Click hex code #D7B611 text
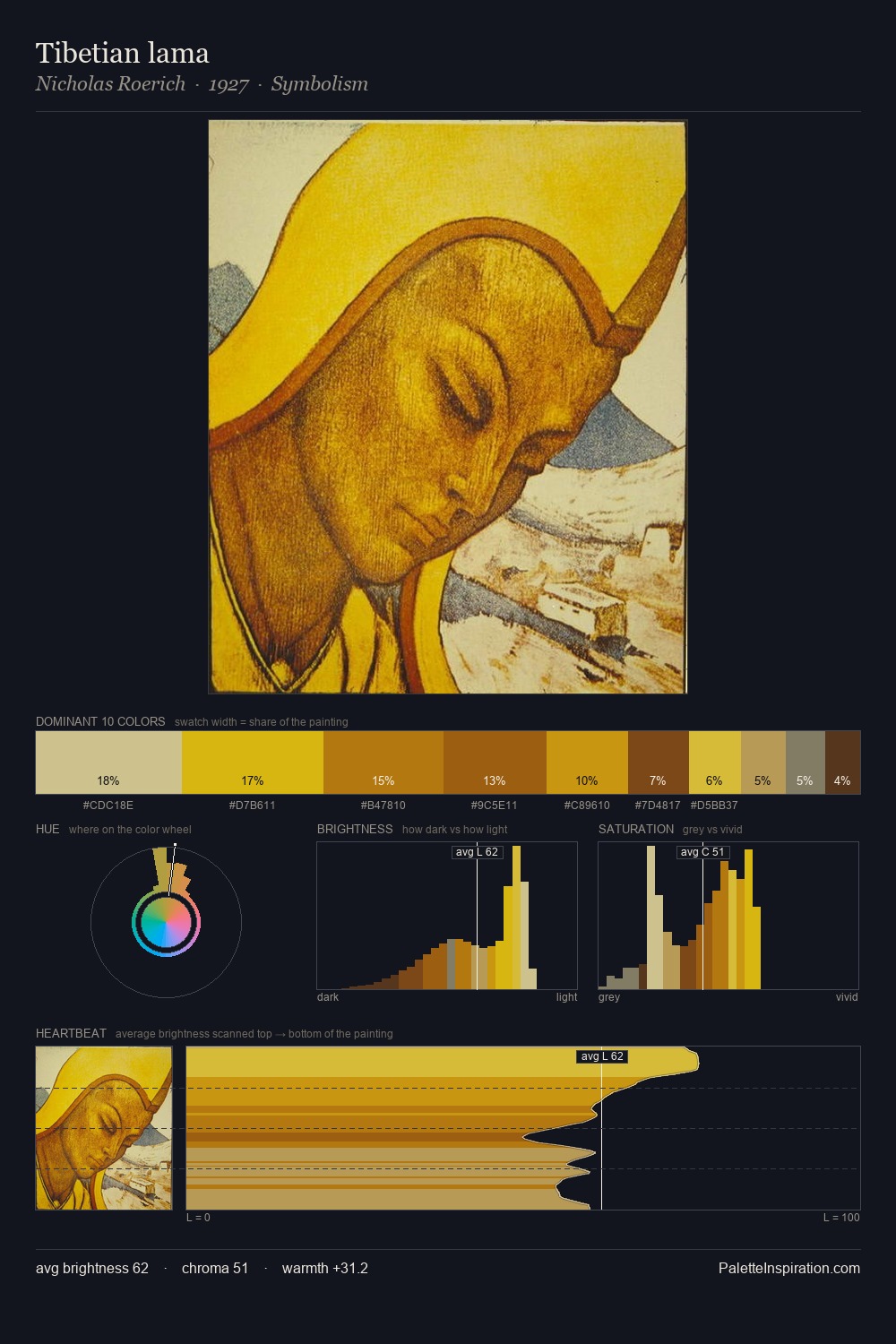This screenshot has height=1344, width=896. pyautogui.click(x=253, y=805)
